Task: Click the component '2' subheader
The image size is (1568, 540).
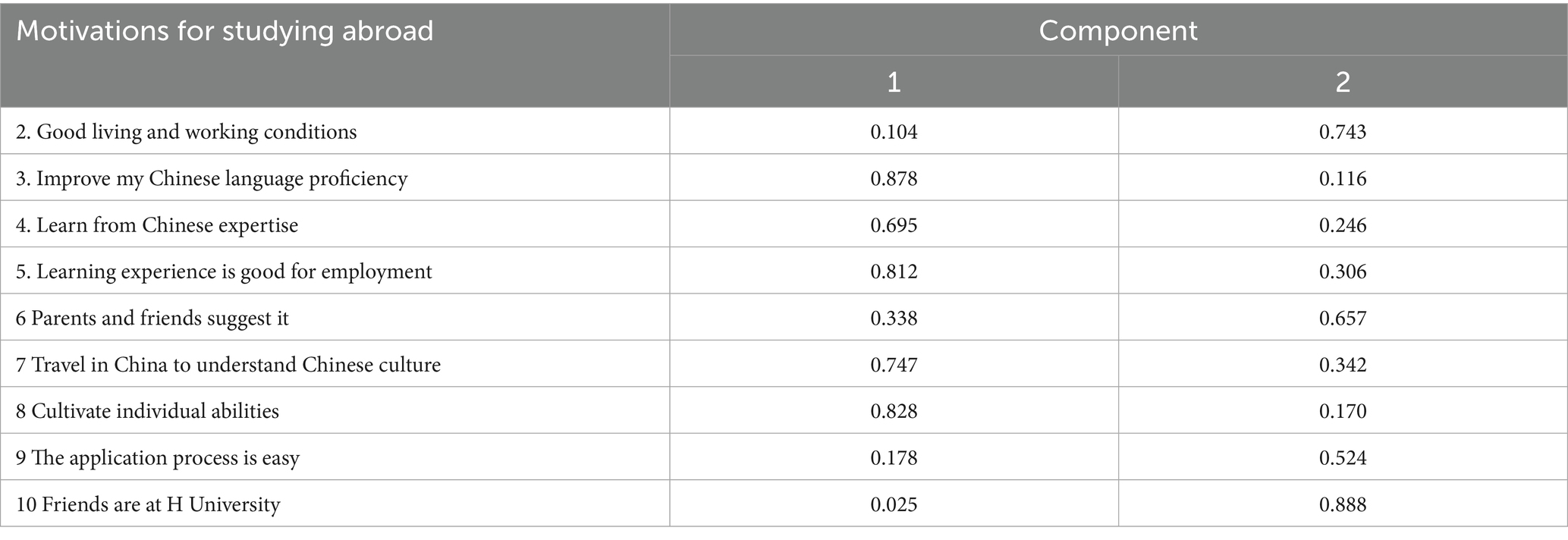Action: pyautogui.click(x=1343, y=82)
